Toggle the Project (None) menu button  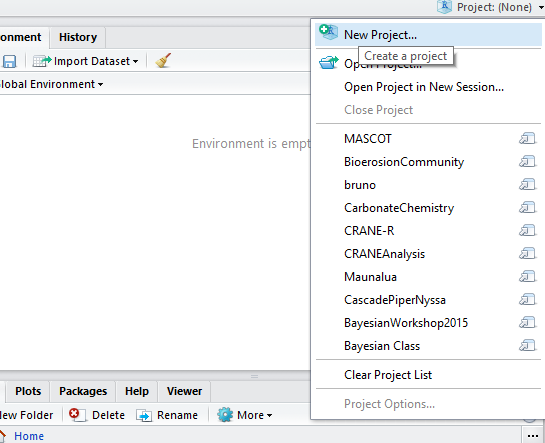[x=491, y=7]
